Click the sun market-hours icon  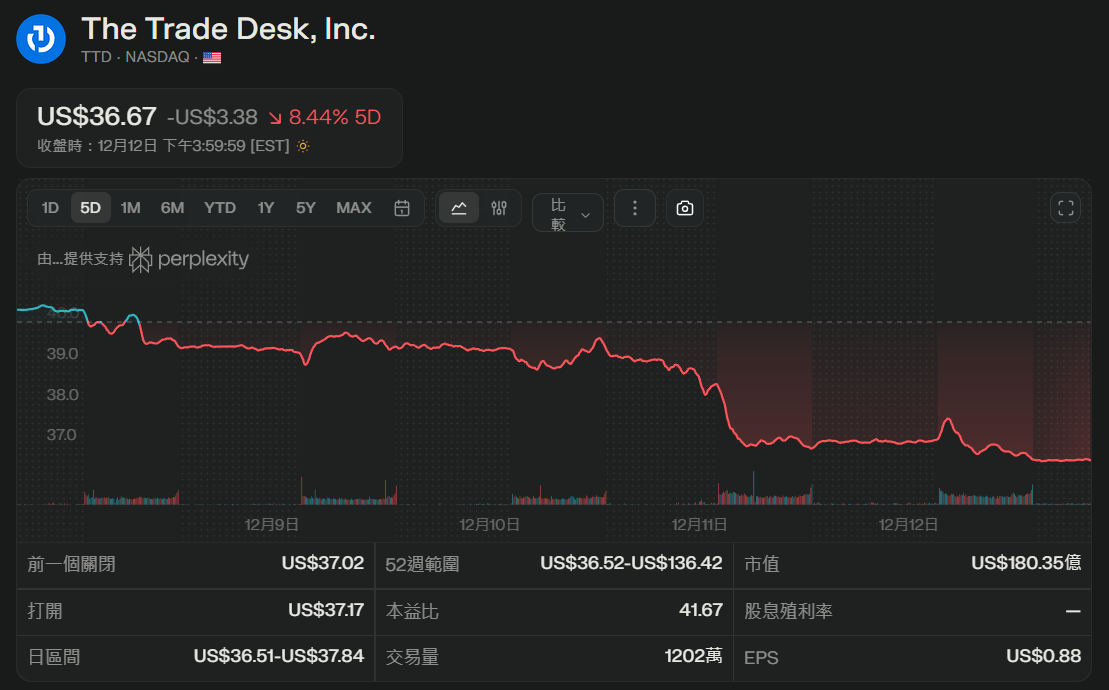(303, 146)
